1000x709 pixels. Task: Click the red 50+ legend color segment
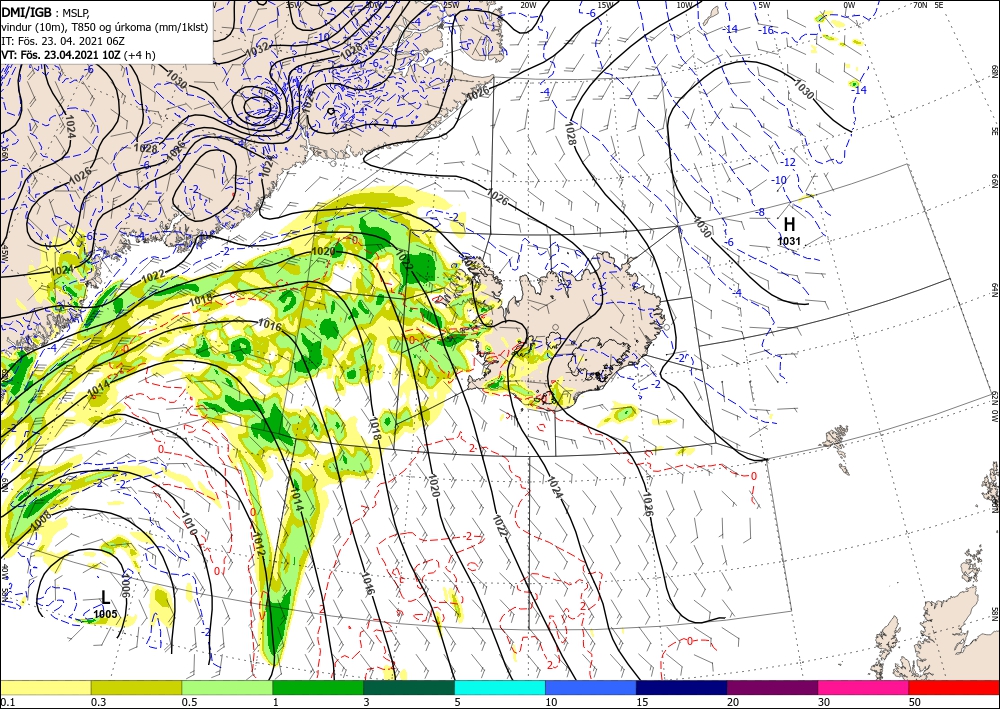pyautogui.click(x=954, y=687)
